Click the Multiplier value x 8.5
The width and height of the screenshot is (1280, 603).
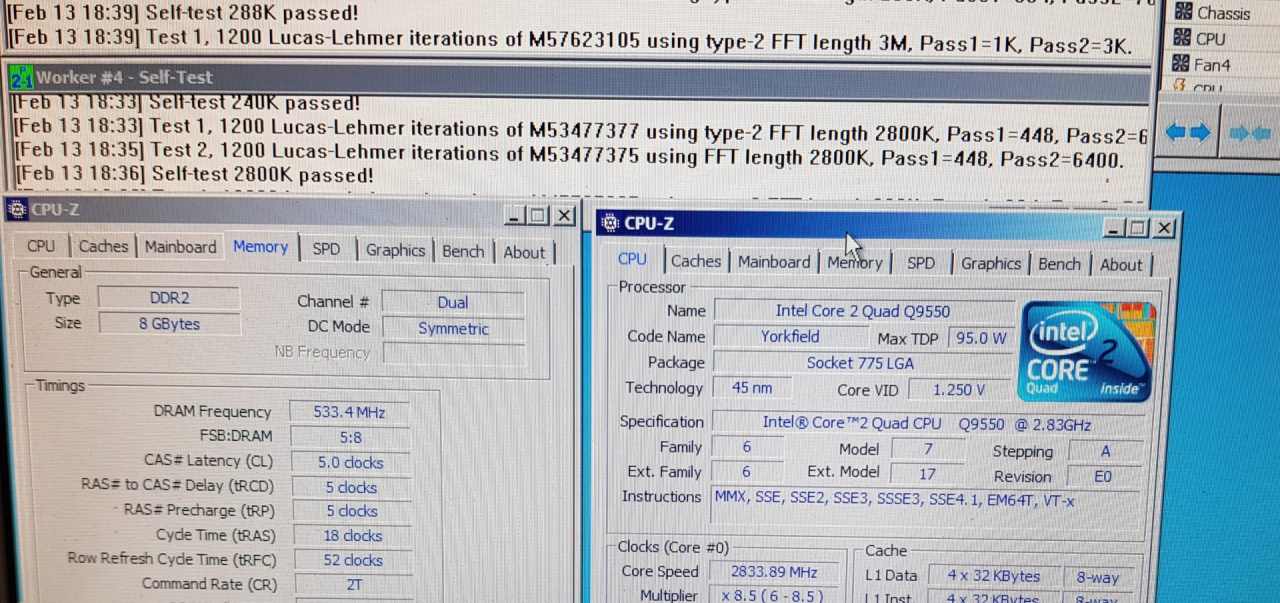click(x=774, y=595)
